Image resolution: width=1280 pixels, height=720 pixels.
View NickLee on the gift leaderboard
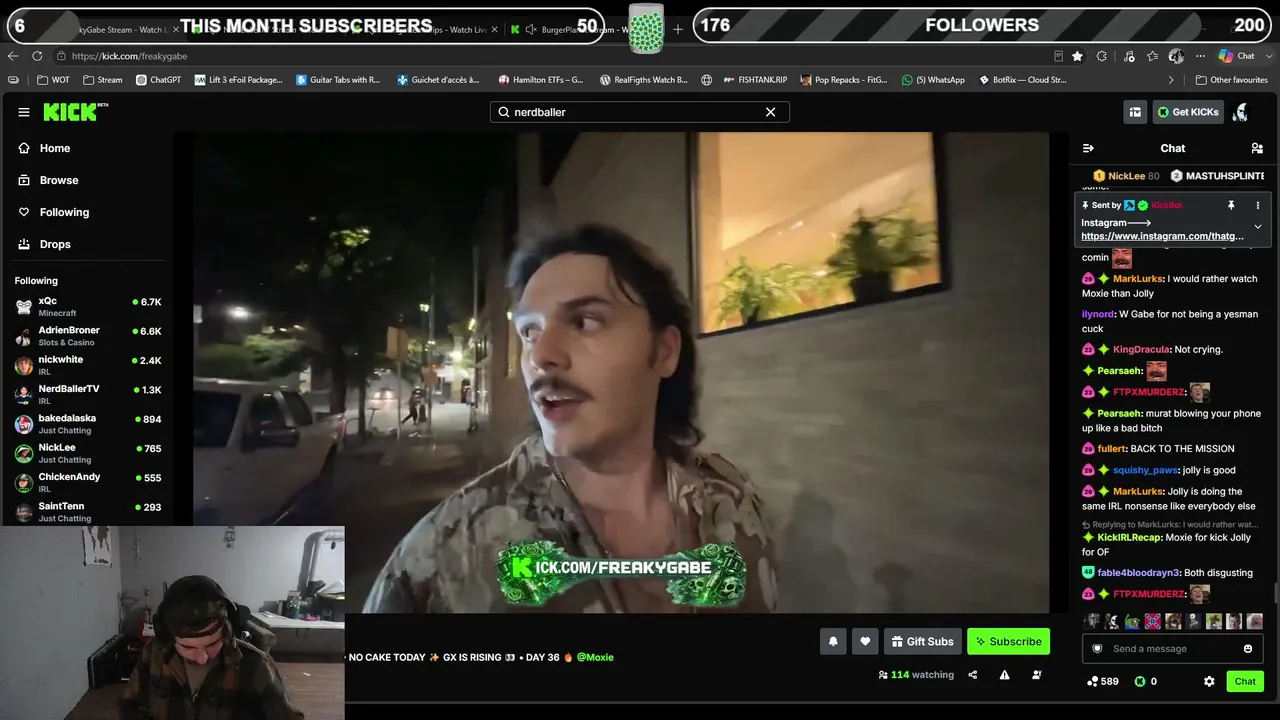coord(1126,176)
